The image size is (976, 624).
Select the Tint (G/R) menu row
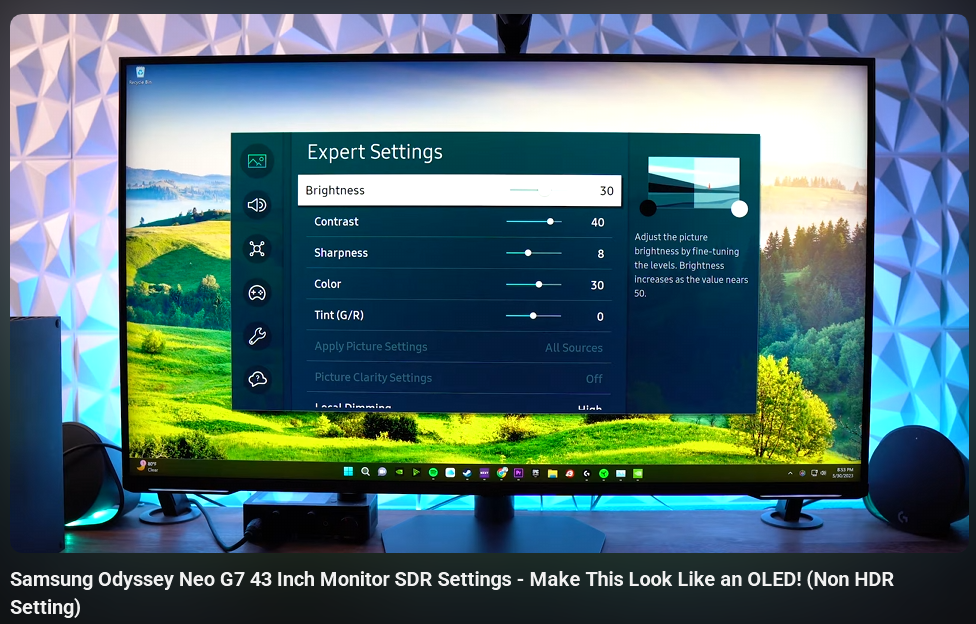point(459,315)
